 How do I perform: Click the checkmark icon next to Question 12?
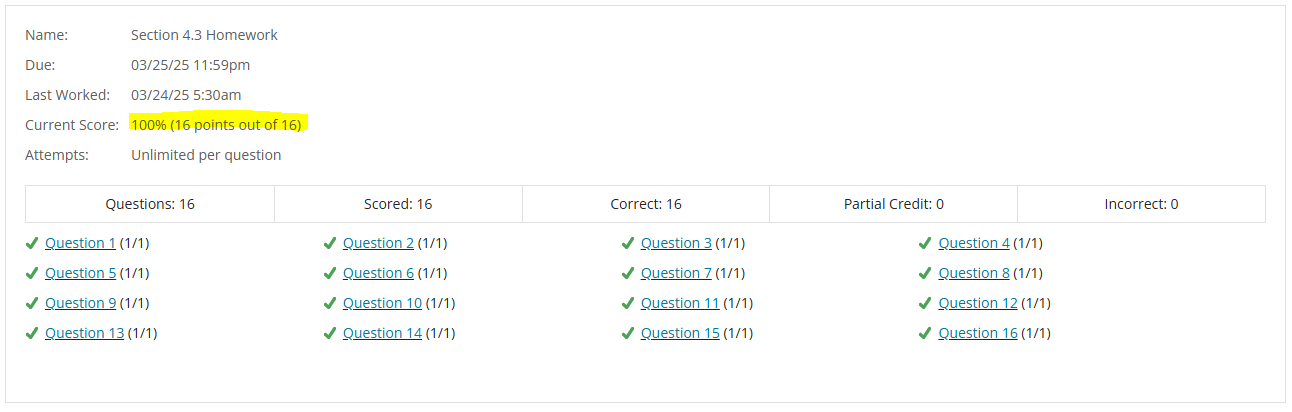(x=926, y=303)
